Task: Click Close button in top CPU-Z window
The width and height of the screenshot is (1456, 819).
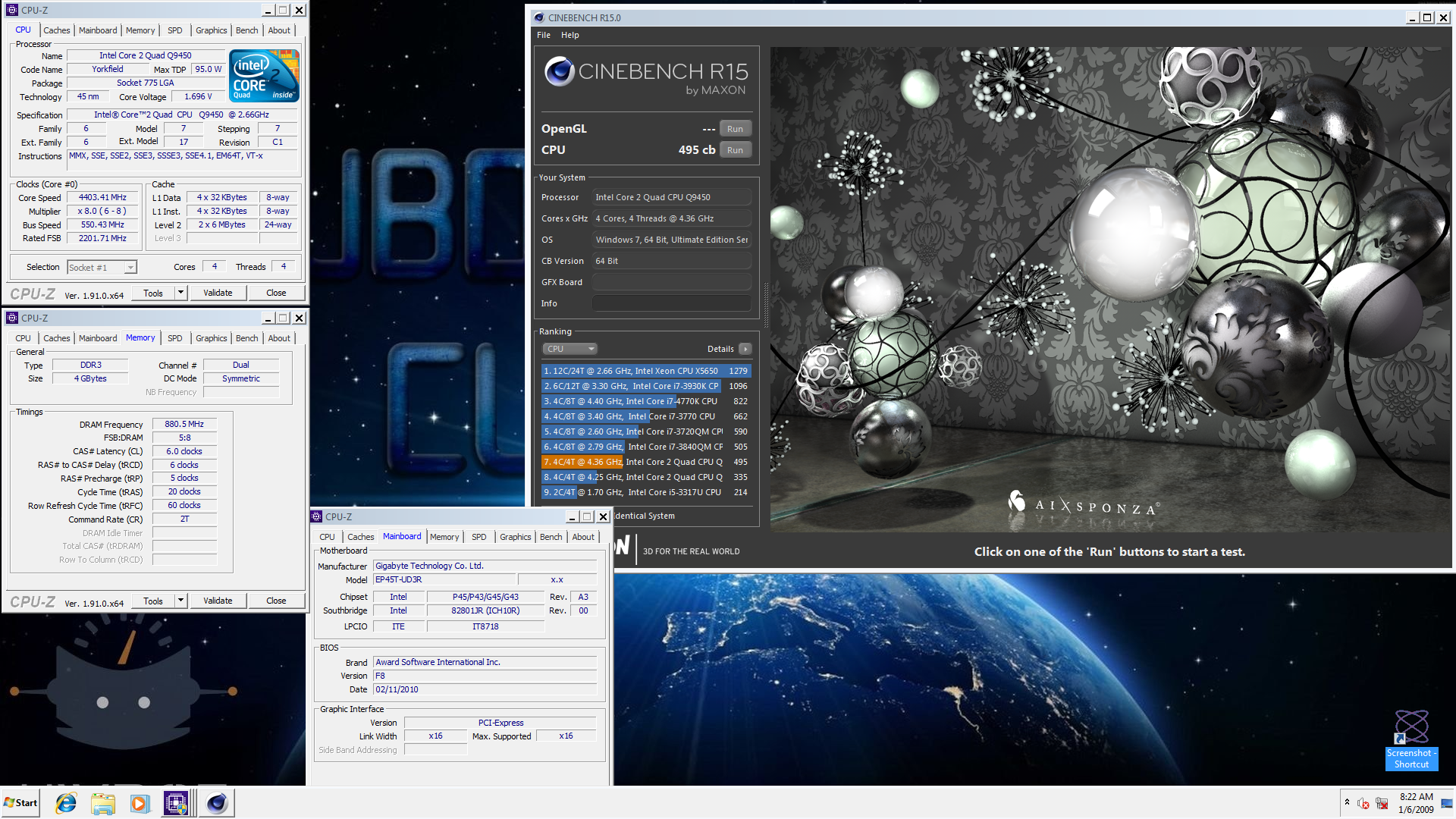Action: click(276, 293)
